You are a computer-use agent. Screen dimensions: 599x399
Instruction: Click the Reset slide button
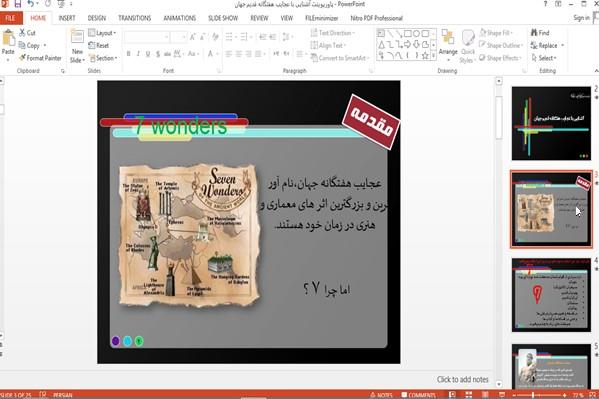point(99,45)
